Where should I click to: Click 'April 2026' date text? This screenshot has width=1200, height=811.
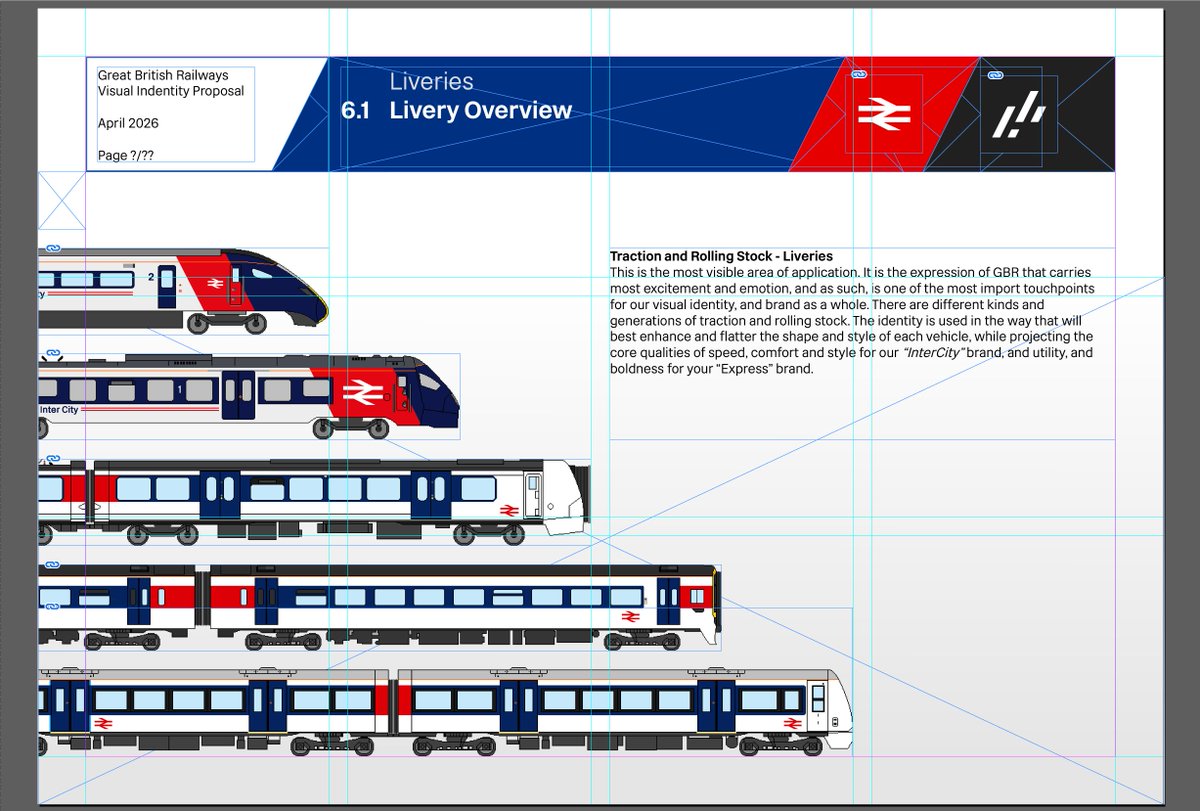(x=128, y=123)
